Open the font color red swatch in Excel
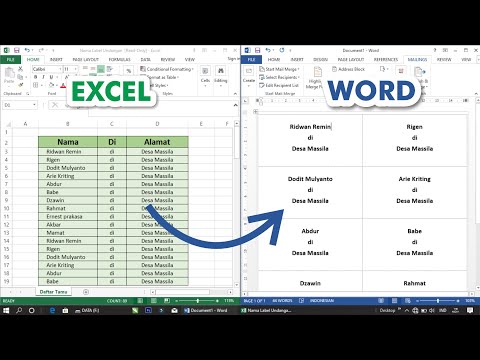This screenshot has height=360, width=480. (63, 85)
